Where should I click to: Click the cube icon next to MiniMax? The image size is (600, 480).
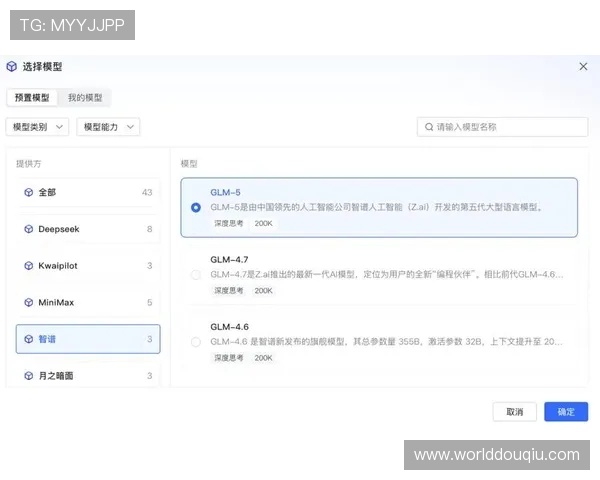pos(29,302)
